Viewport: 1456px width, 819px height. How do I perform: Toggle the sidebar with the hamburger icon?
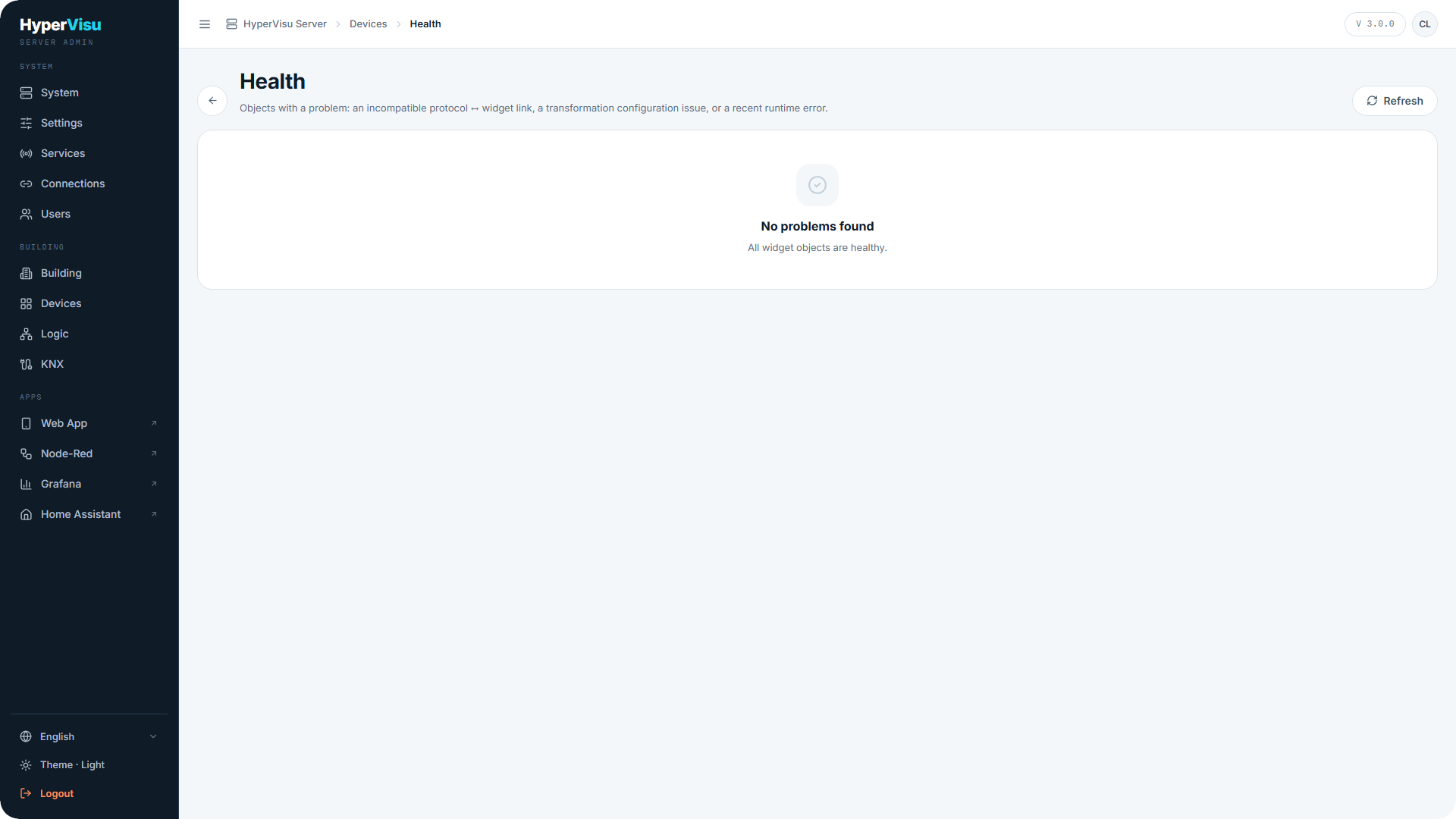tap(205, 24)
